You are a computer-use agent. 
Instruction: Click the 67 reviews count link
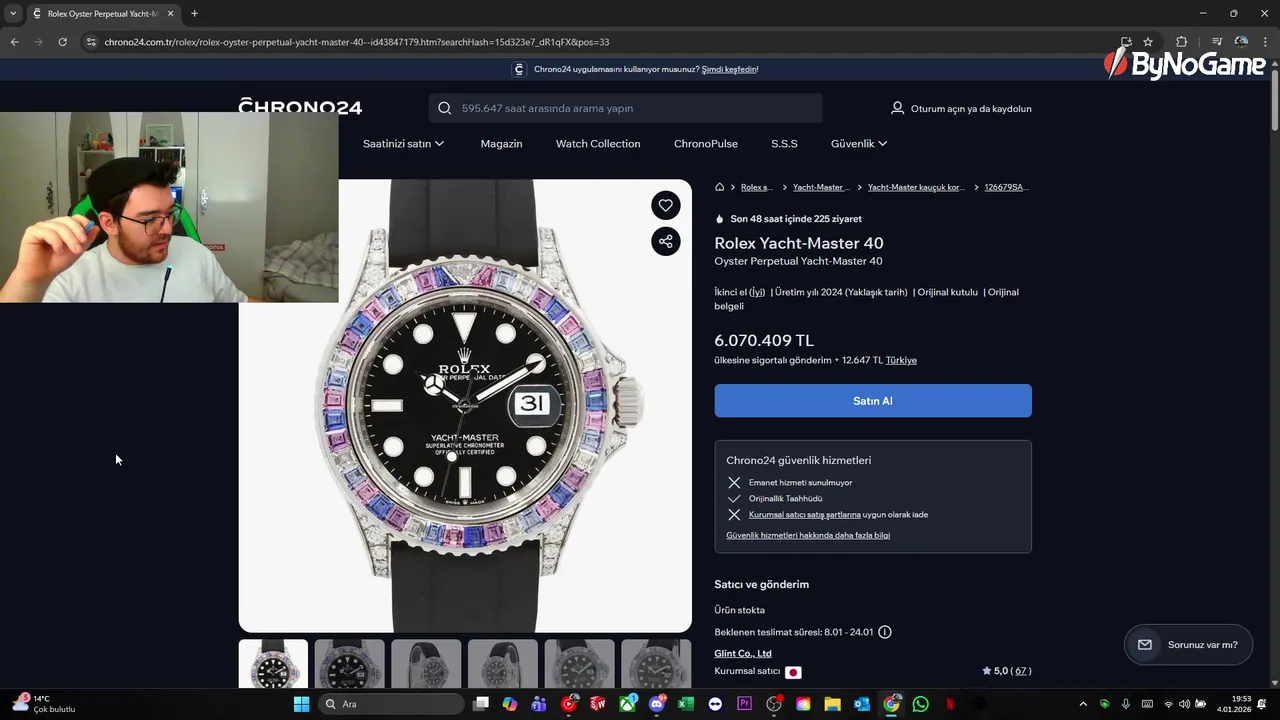tap(1020, 671)
